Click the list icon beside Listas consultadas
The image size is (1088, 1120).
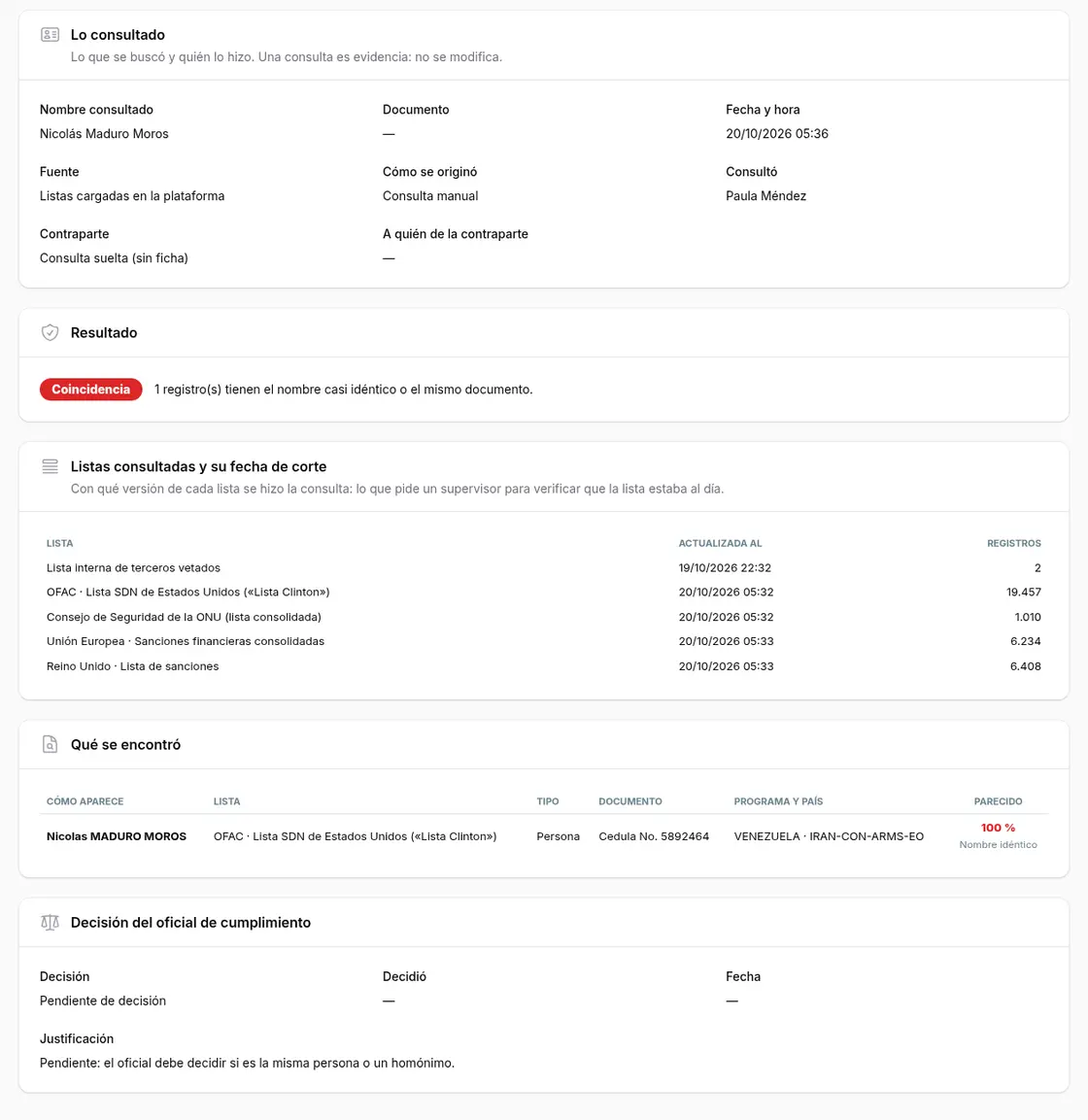[50, 466]
